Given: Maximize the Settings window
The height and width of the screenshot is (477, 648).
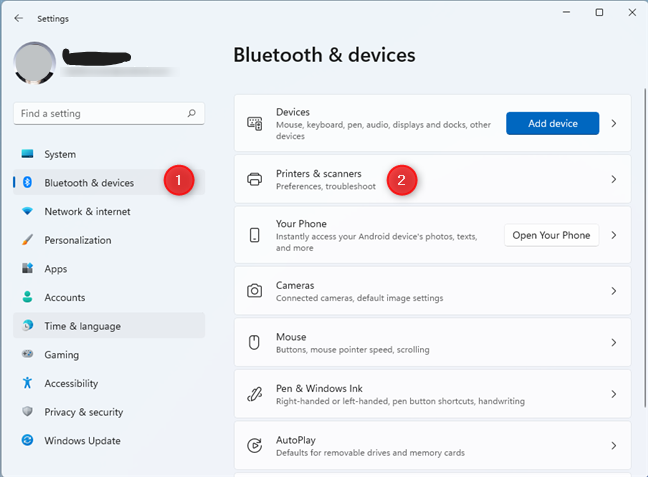Looking at the screenshot, I should tap(599, 12).
